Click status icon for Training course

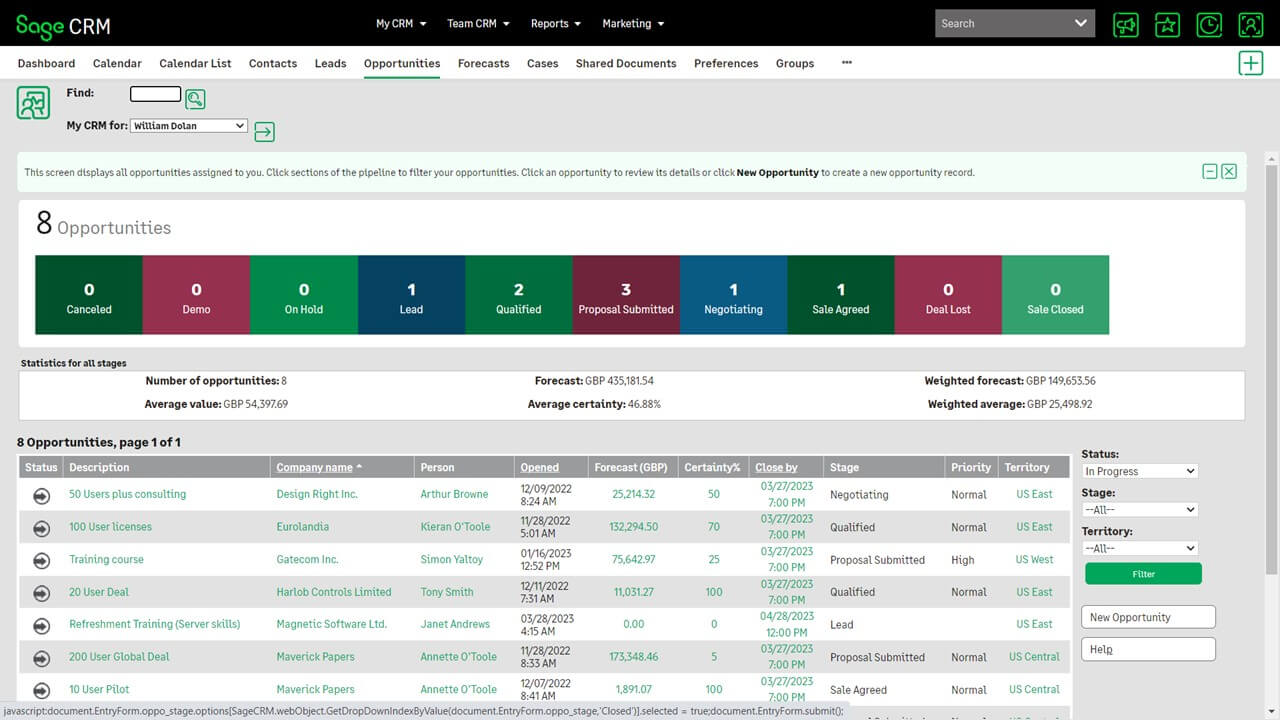pyautogui.click(x=41, y=560)
